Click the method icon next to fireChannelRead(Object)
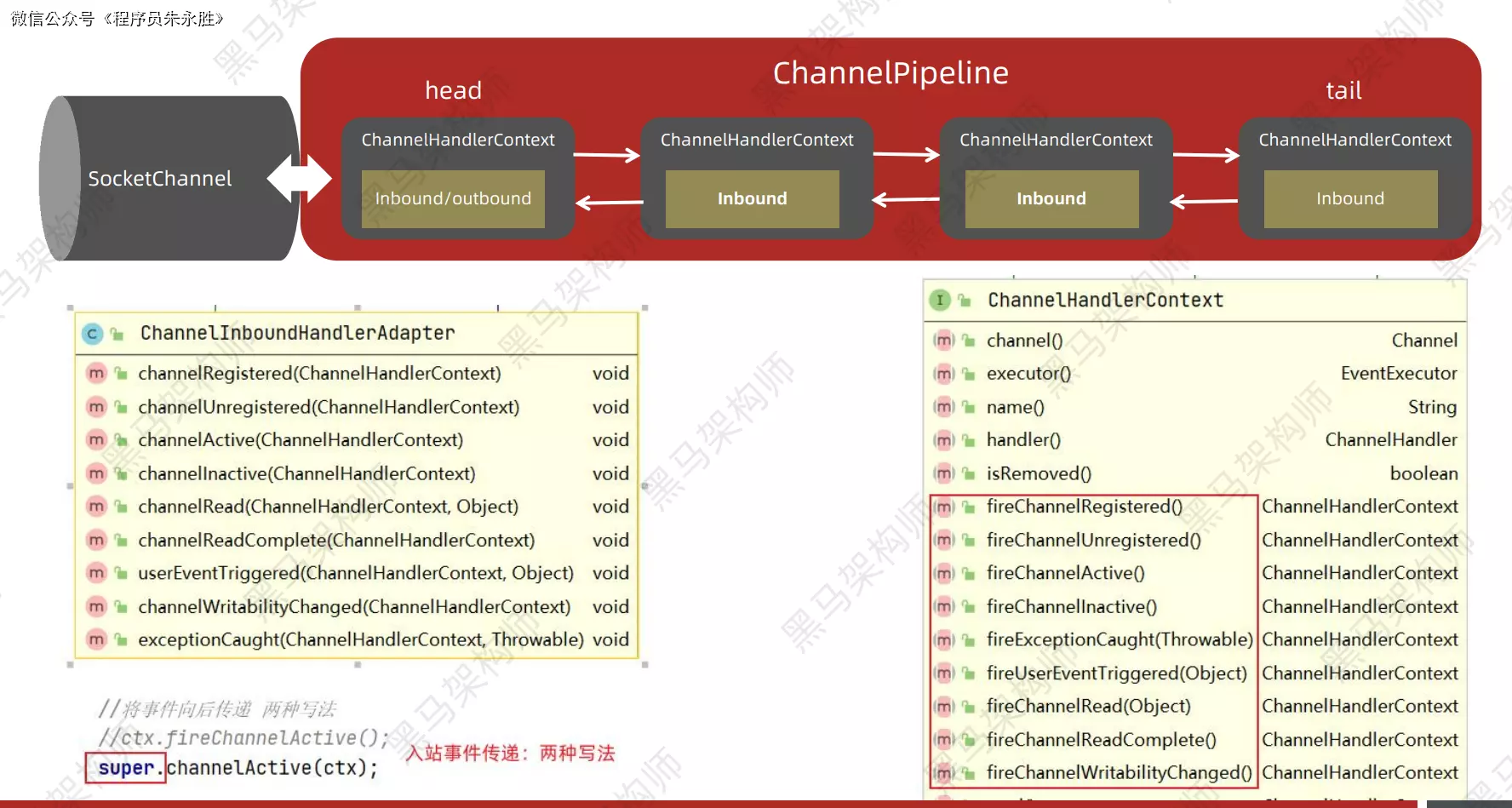This screenshot has width=1512, height=808. (x=943, y=707)
